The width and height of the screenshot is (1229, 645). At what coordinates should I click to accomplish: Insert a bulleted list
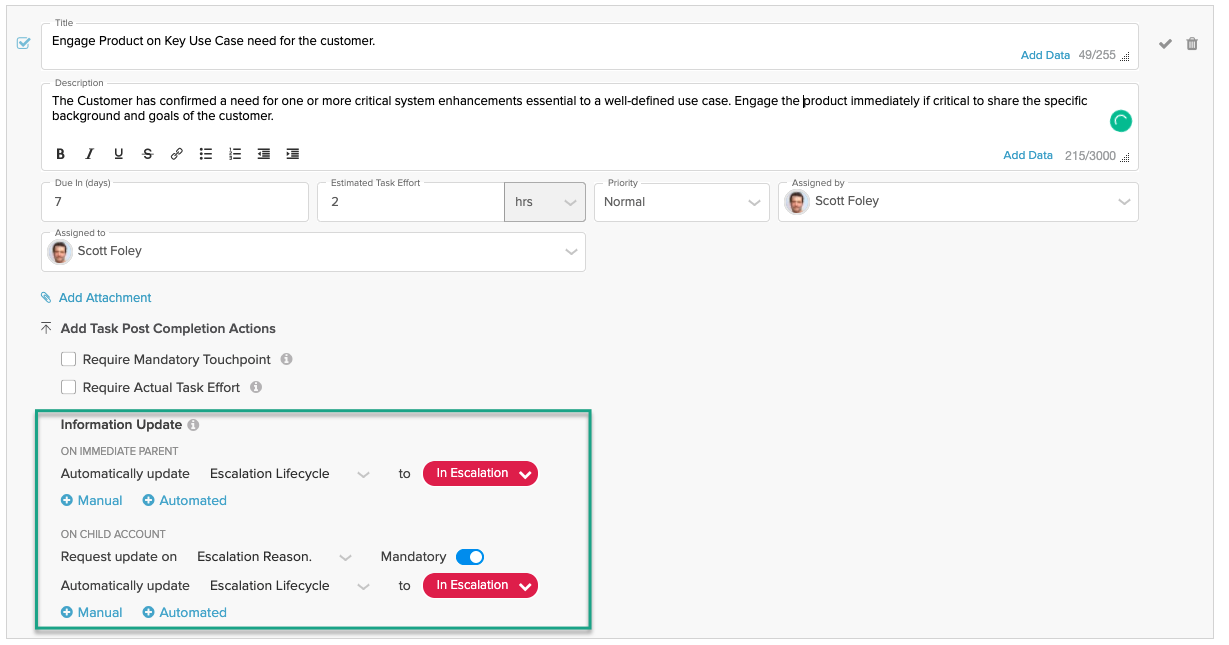(206, 154)
